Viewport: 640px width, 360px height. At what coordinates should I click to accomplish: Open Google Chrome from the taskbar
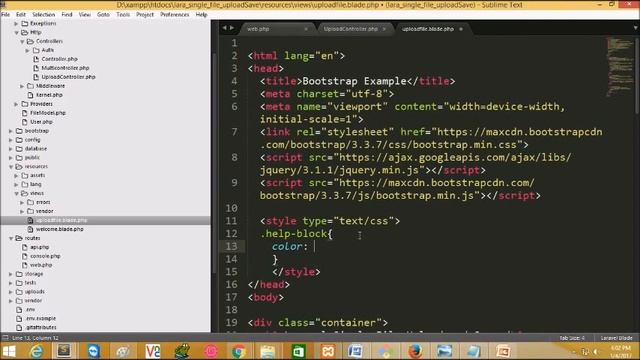click(x=238, y=351)
